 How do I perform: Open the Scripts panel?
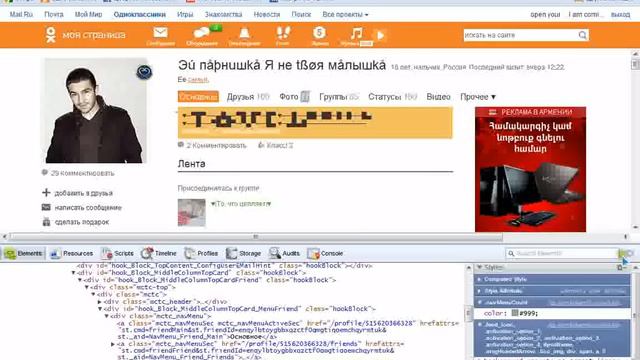point(118,253)
